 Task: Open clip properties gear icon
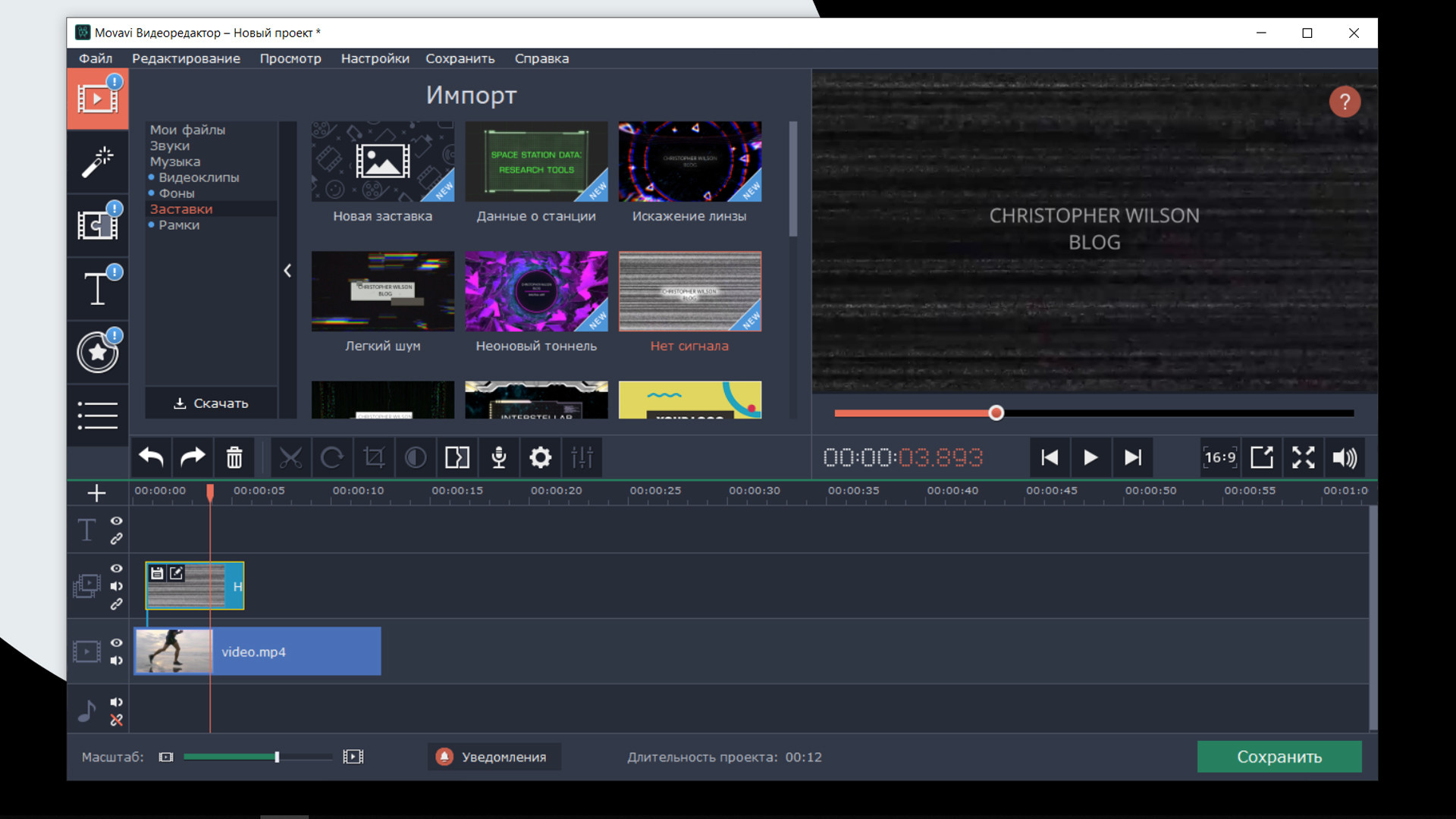click(x=540, y=457)
